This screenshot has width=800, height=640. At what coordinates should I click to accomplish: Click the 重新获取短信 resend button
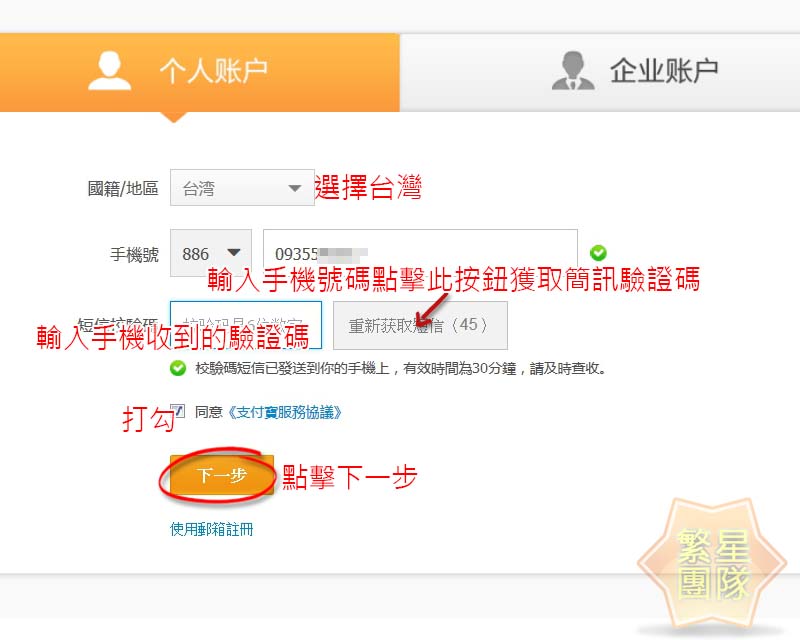pos(420,325)
